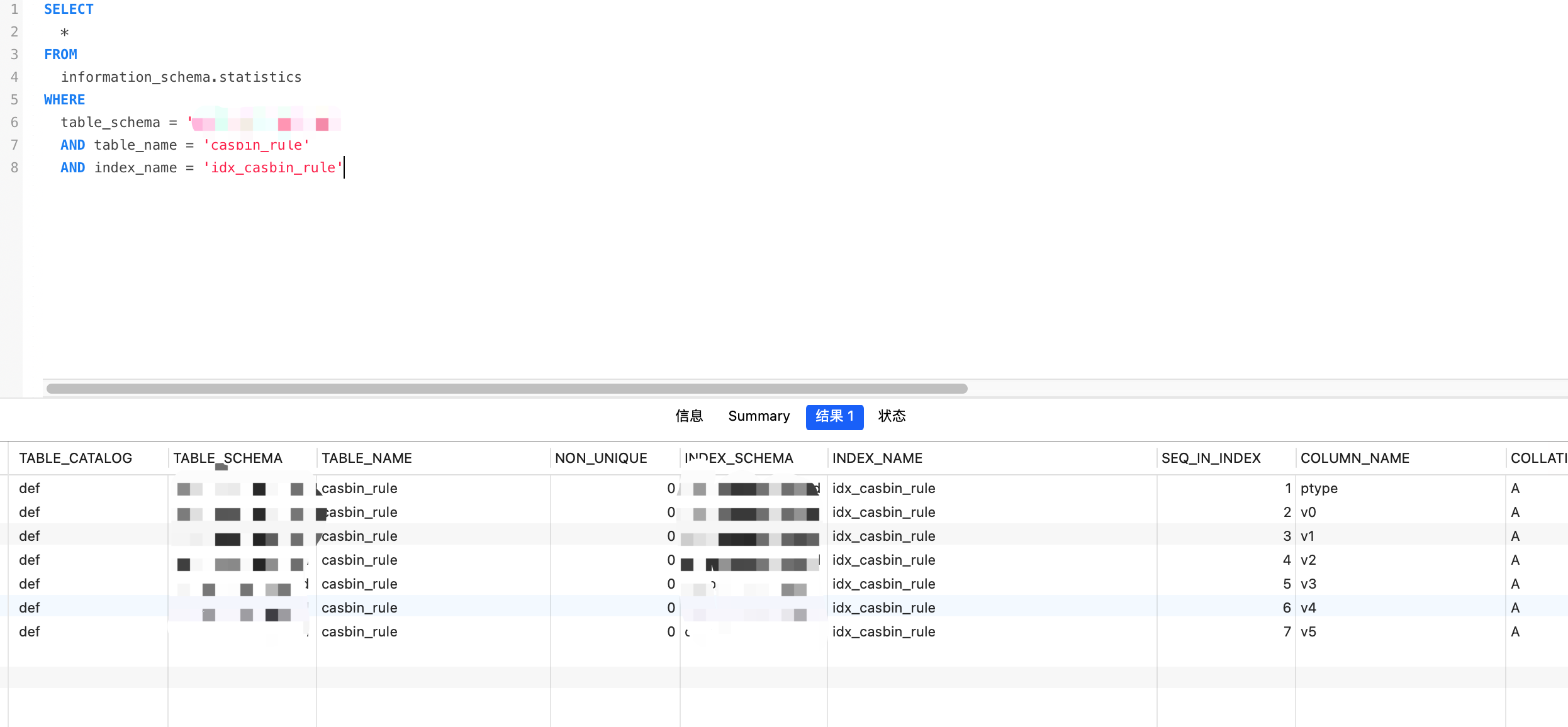Click the horizontal scrollbar under the editor
Image resolution: width=1568 pixels, height=727 pixels.
(507, 389)
